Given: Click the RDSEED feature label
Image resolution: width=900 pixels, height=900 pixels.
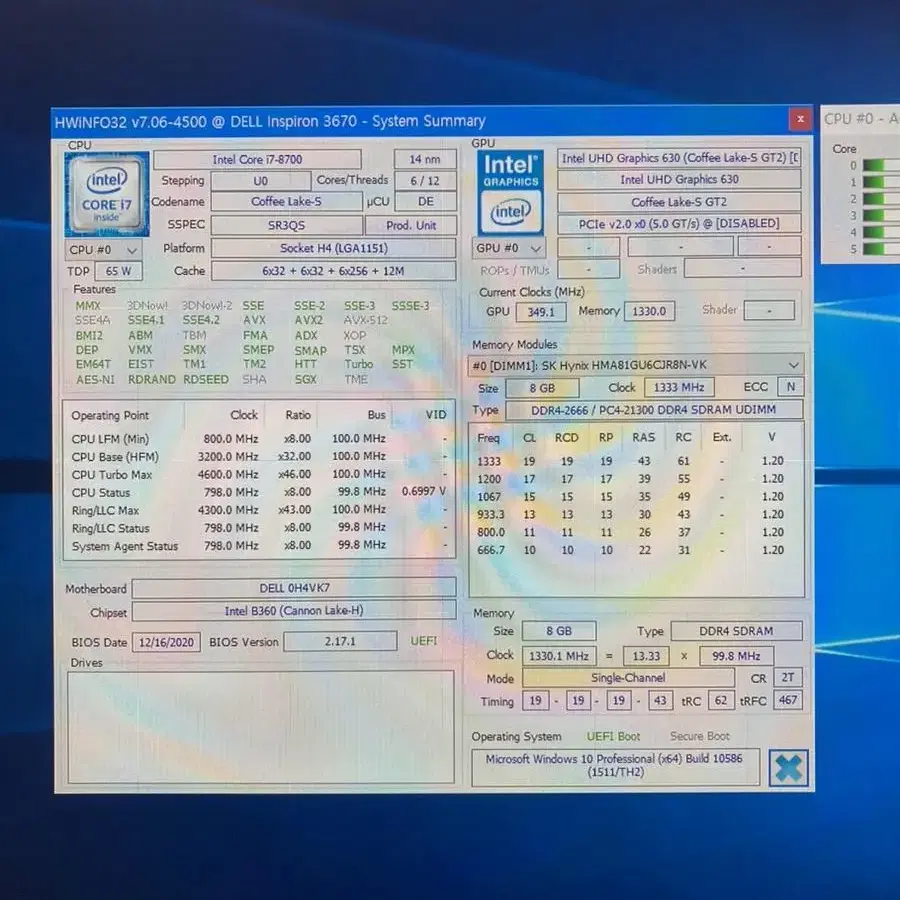Looking at the screenshot, I should (205, 379).
